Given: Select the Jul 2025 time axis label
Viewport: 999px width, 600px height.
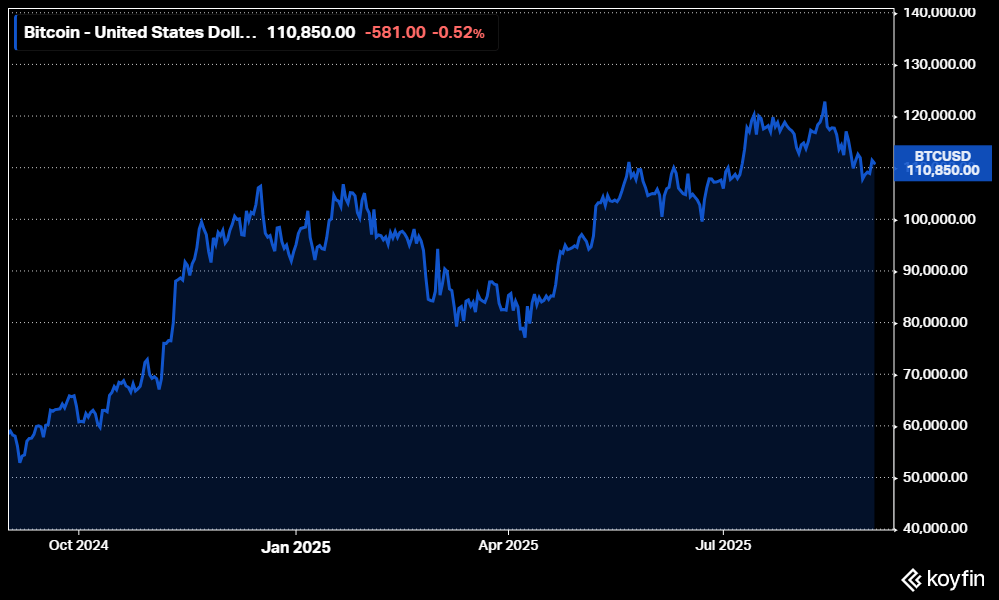Looking at the screenshot, I should point(722,546).
